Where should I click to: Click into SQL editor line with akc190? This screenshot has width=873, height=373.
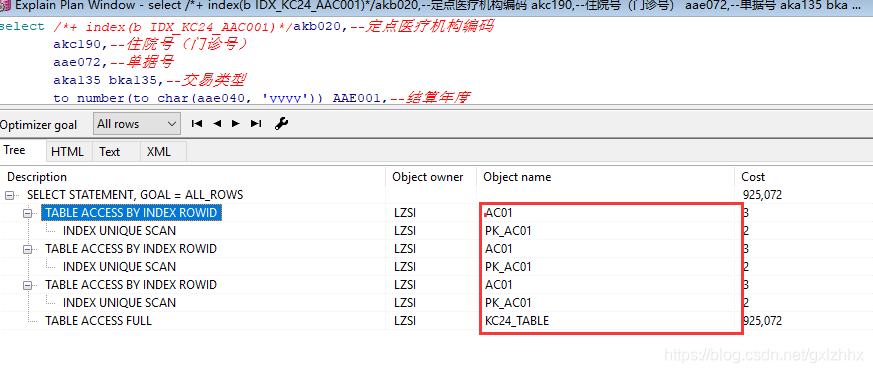tap(150, 44)
